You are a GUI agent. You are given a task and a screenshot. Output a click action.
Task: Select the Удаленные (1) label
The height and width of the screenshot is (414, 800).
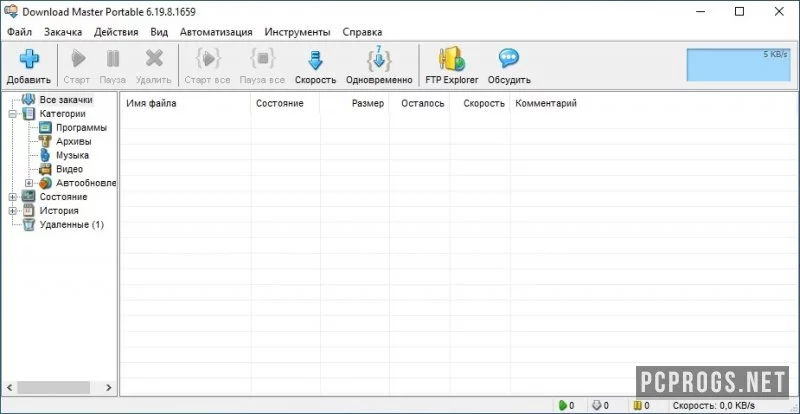72,225
